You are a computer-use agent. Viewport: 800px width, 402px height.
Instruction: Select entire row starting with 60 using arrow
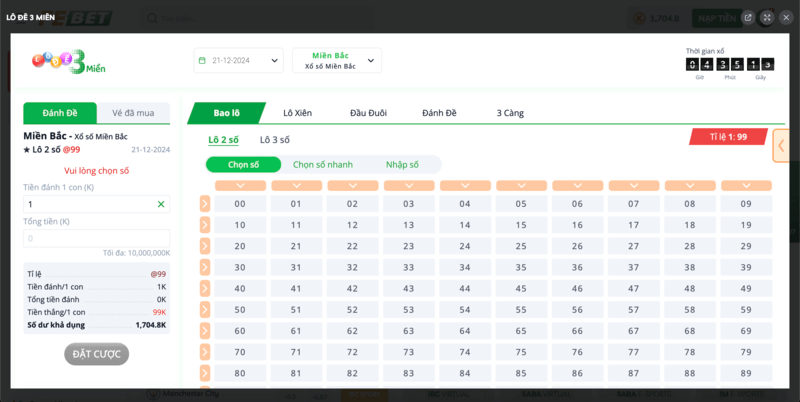point(205,331)
